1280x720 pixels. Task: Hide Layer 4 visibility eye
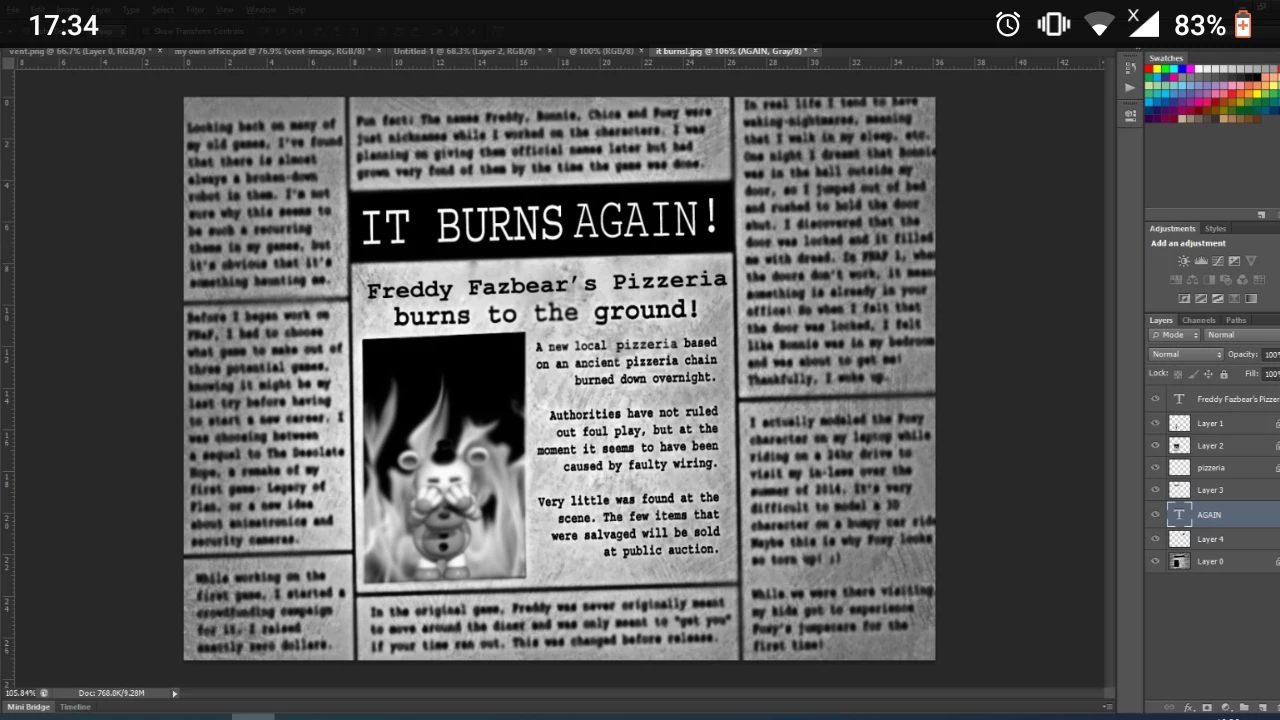tap(1155, 539)
